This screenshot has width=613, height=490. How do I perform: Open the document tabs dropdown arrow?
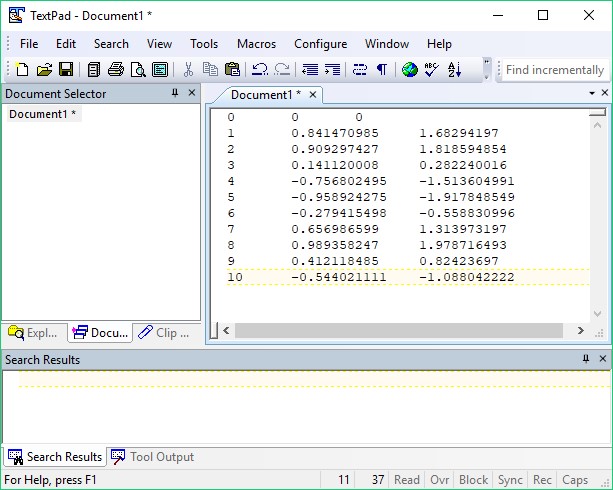592,93
